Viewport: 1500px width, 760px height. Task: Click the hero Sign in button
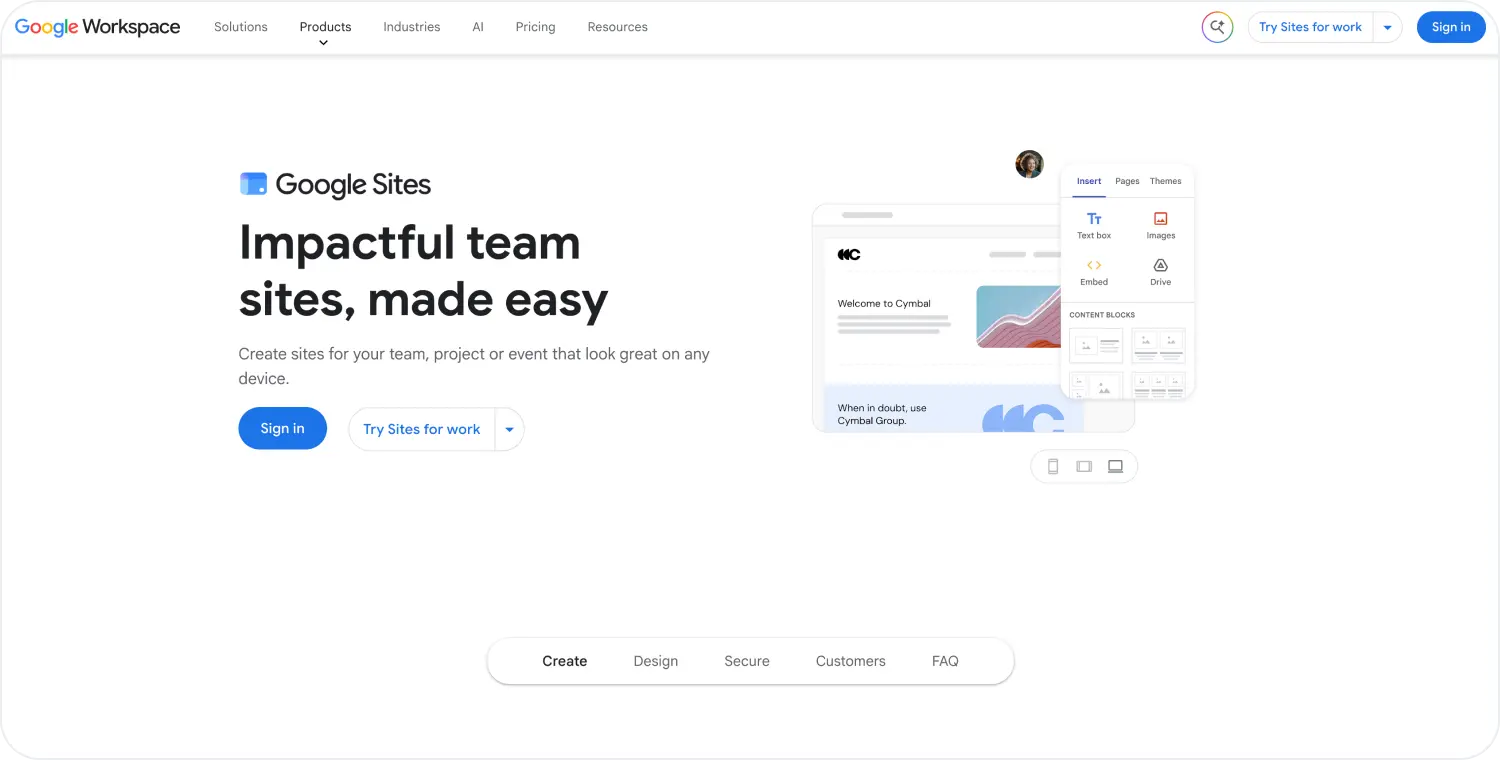[282, 428]
